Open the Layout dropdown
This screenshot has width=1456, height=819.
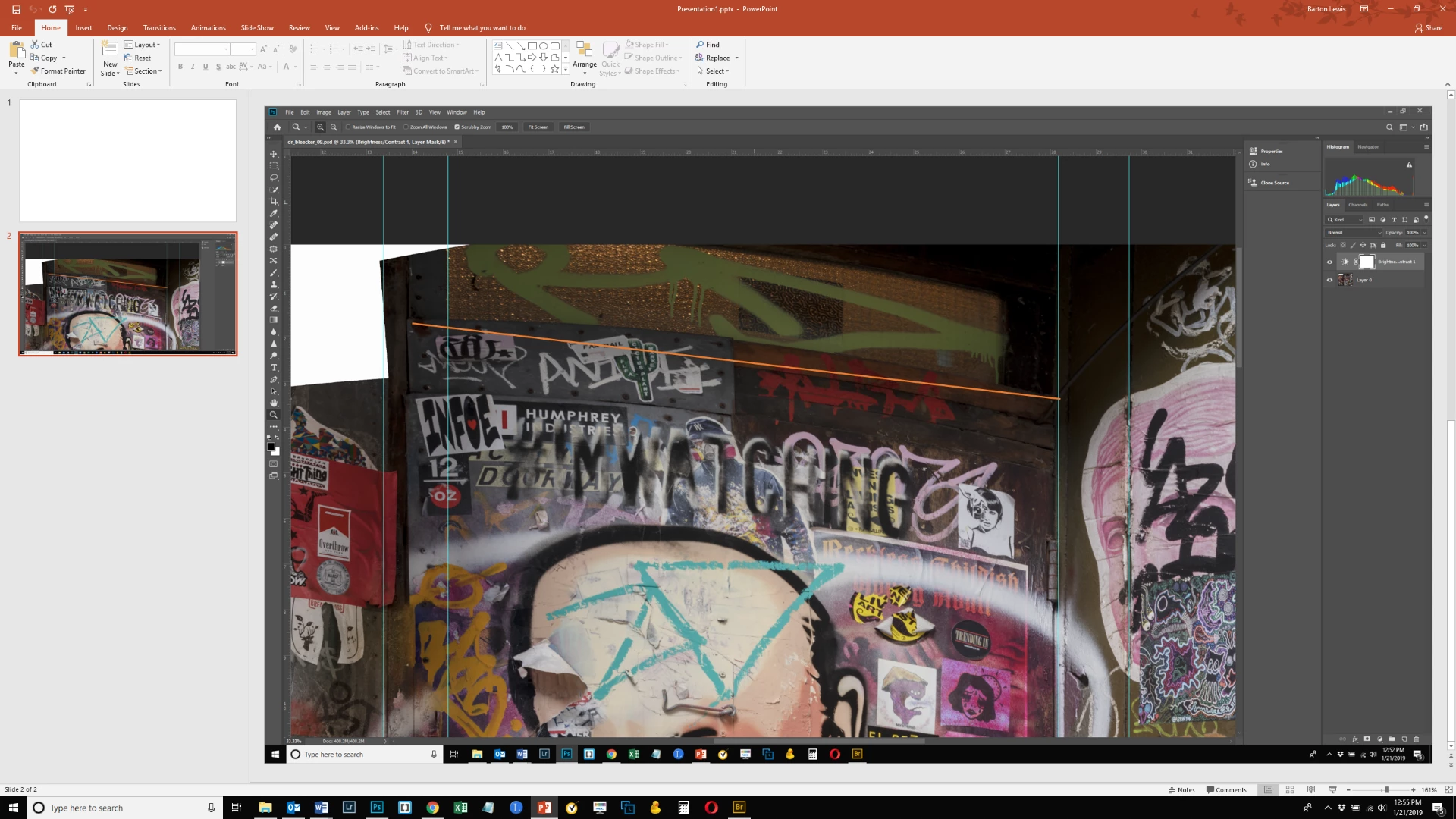click(x=143, y=45)
